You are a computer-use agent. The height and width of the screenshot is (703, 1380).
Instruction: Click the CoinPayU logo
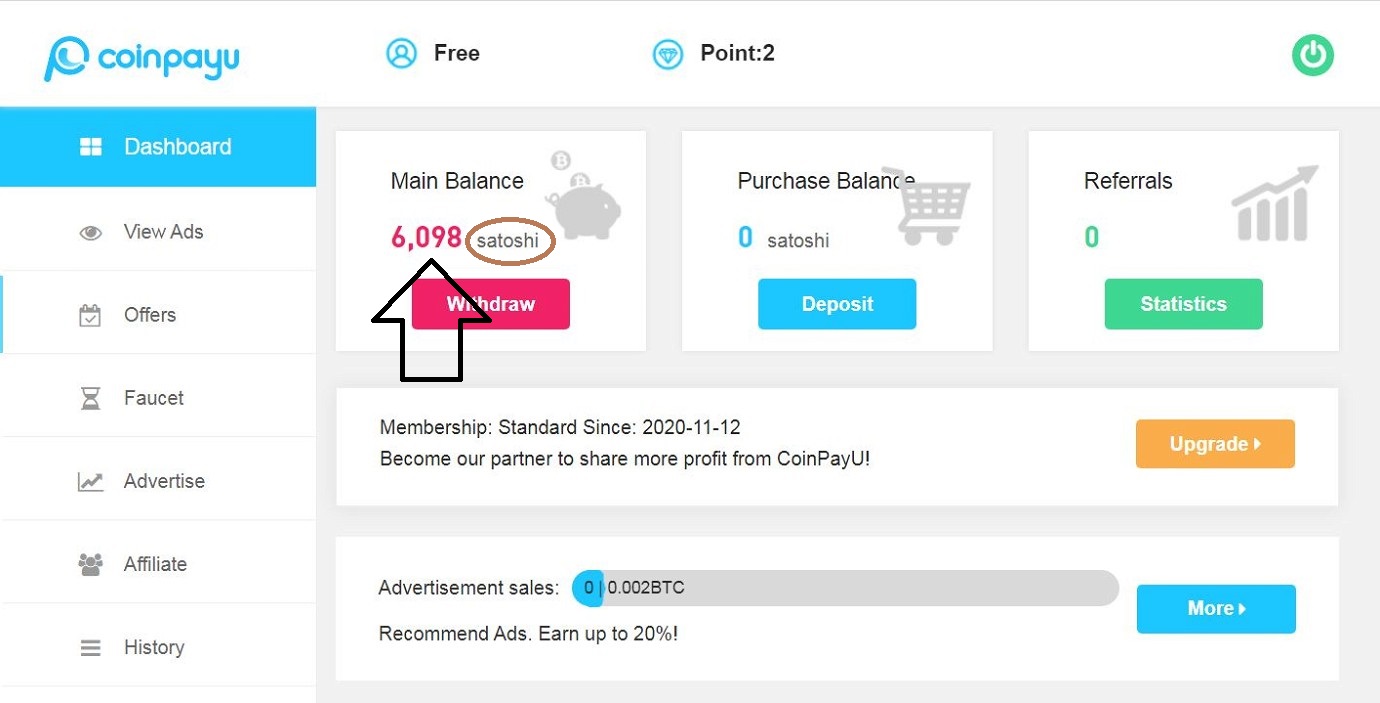[141, 57]
